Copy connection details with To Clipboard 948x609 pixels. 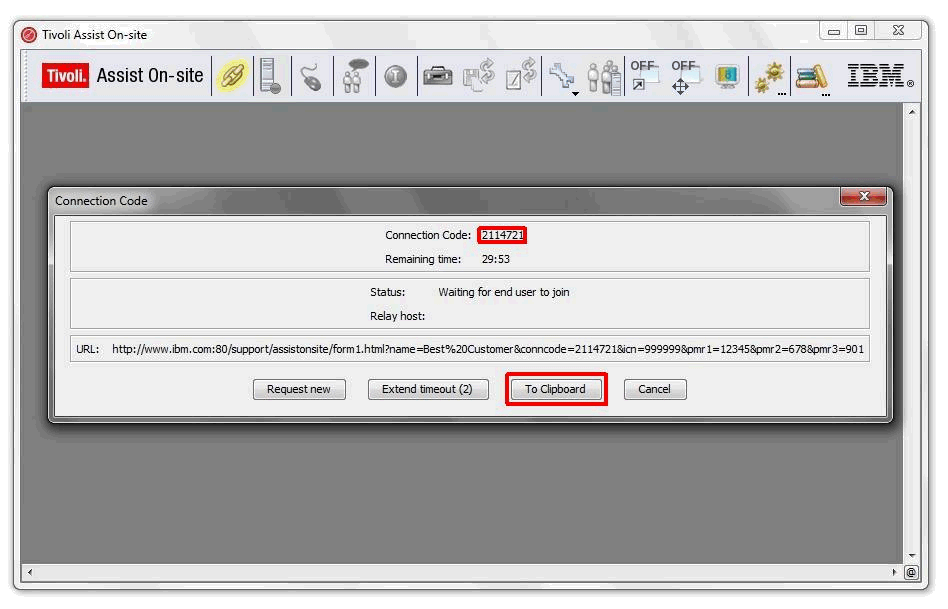tap(555, 389)
